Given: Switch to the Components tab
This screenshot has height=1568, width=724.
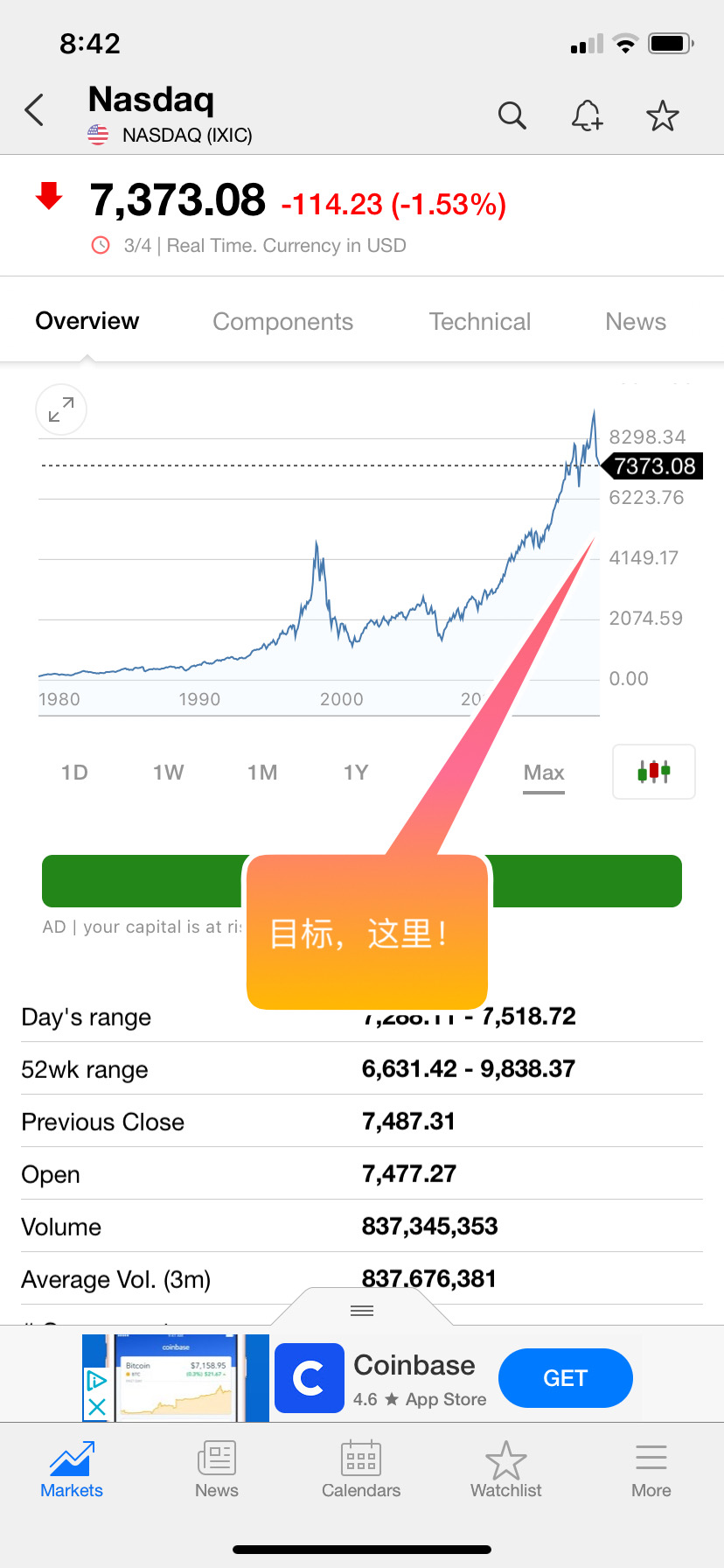Looking at the screenshot, I should pos(283,322).
